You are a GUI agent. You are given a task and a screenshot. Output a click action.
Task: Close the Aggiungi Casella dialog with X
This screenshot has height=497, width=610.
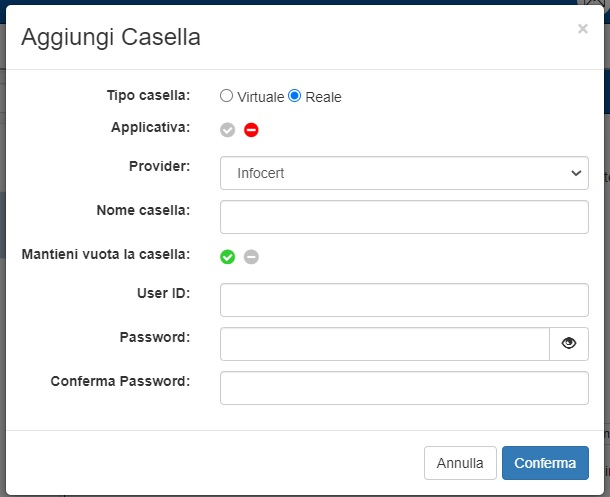pos(582,29)
